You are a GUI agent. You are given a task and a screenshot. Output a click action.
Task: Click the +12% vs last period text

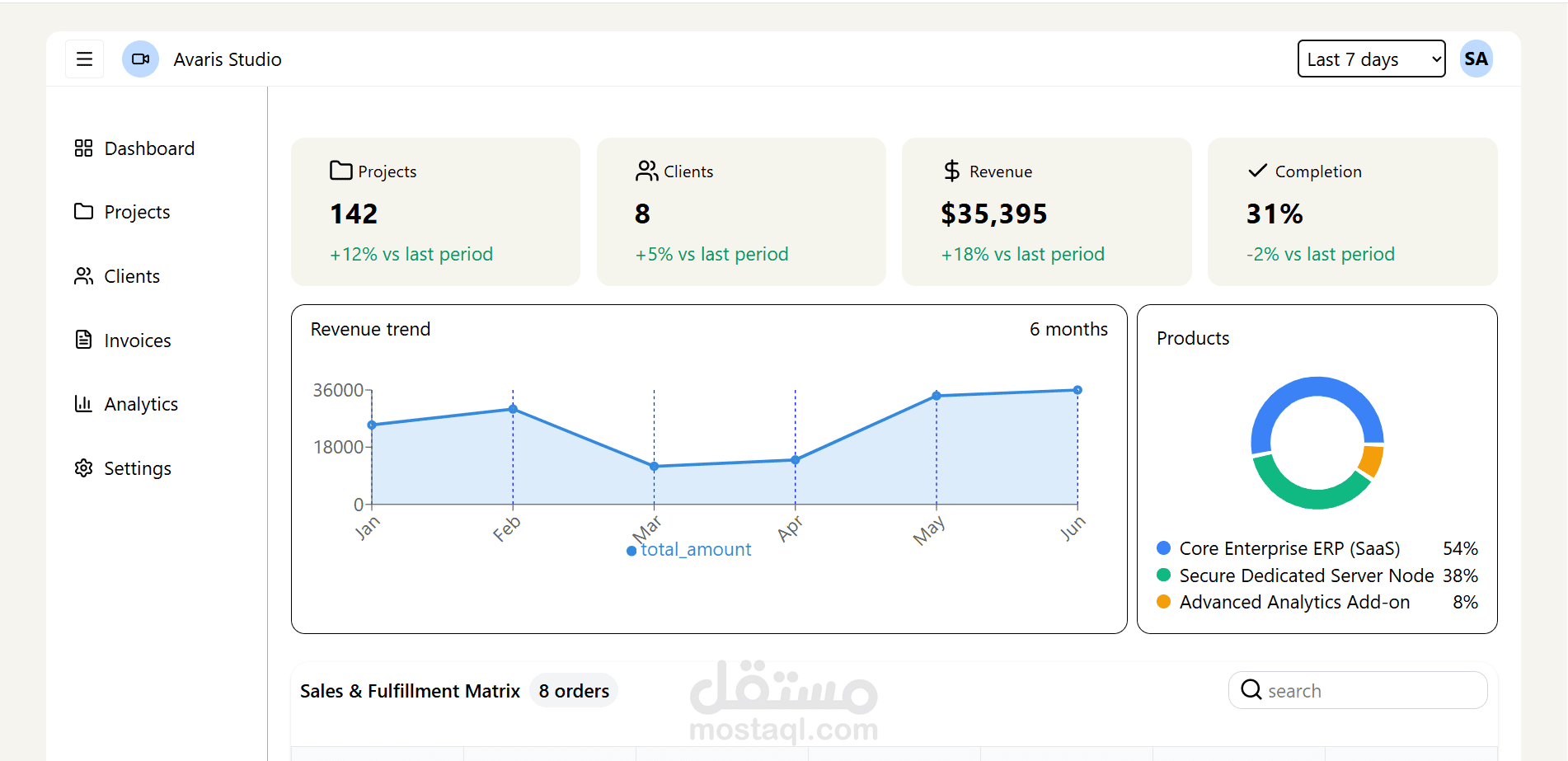(x=411, y=254)
